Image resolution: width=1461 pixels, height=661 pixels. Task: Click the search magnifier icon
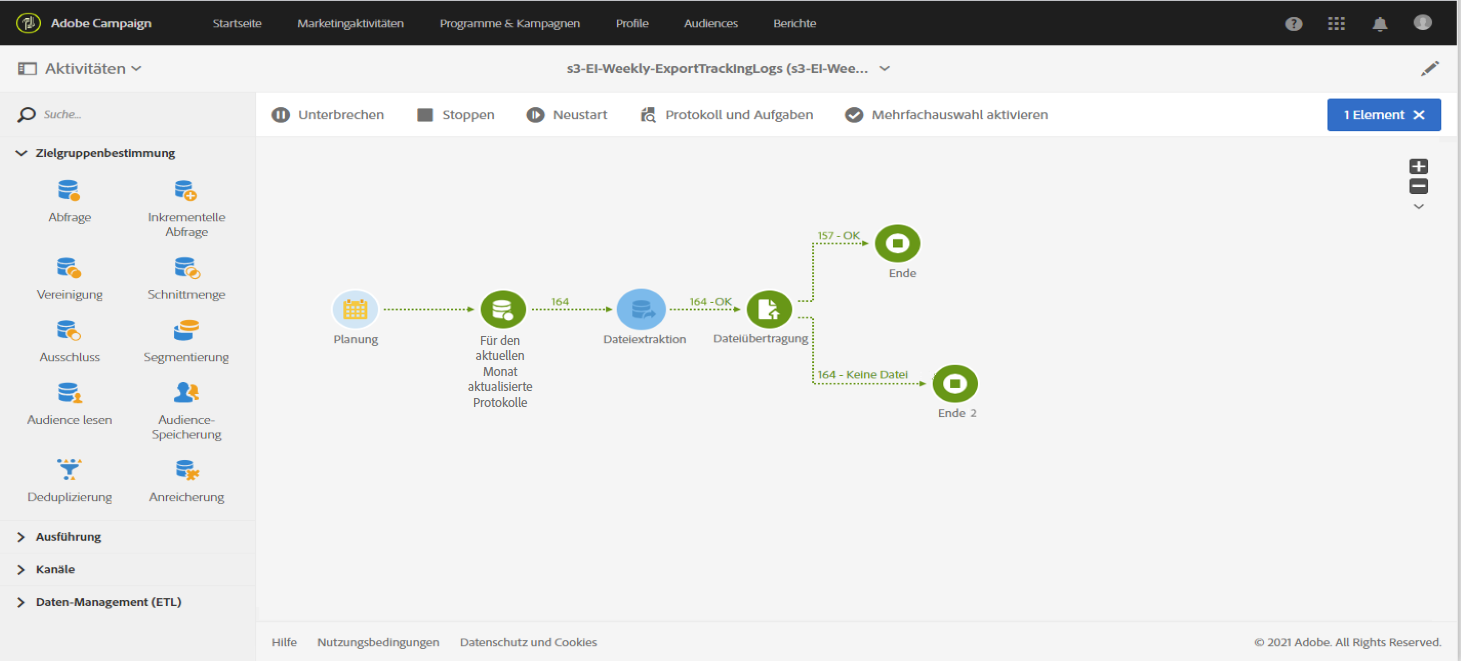click(27, 116)
